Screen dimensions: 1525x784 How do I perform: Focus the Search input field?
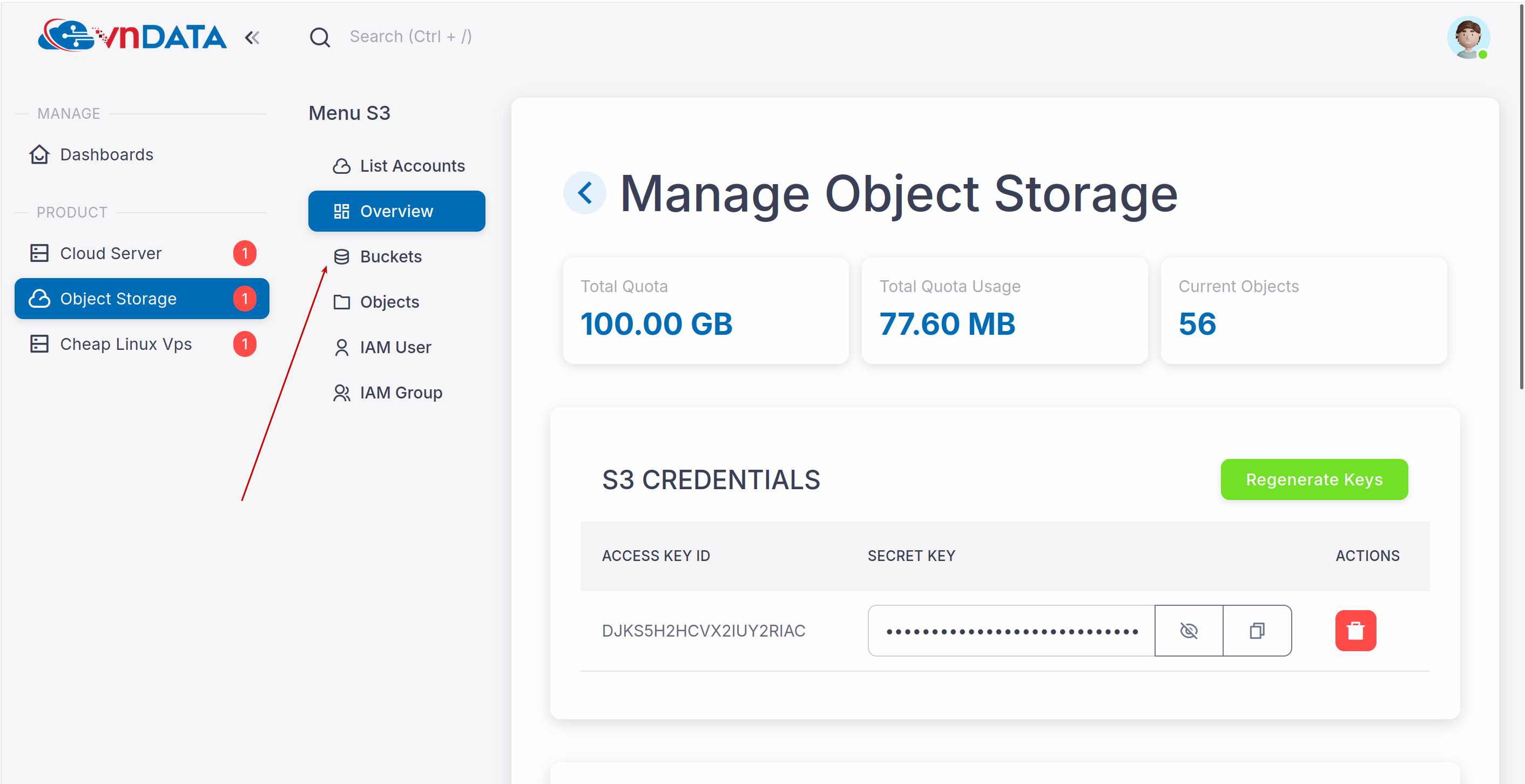pyautogui.click(x=410, y=37)
